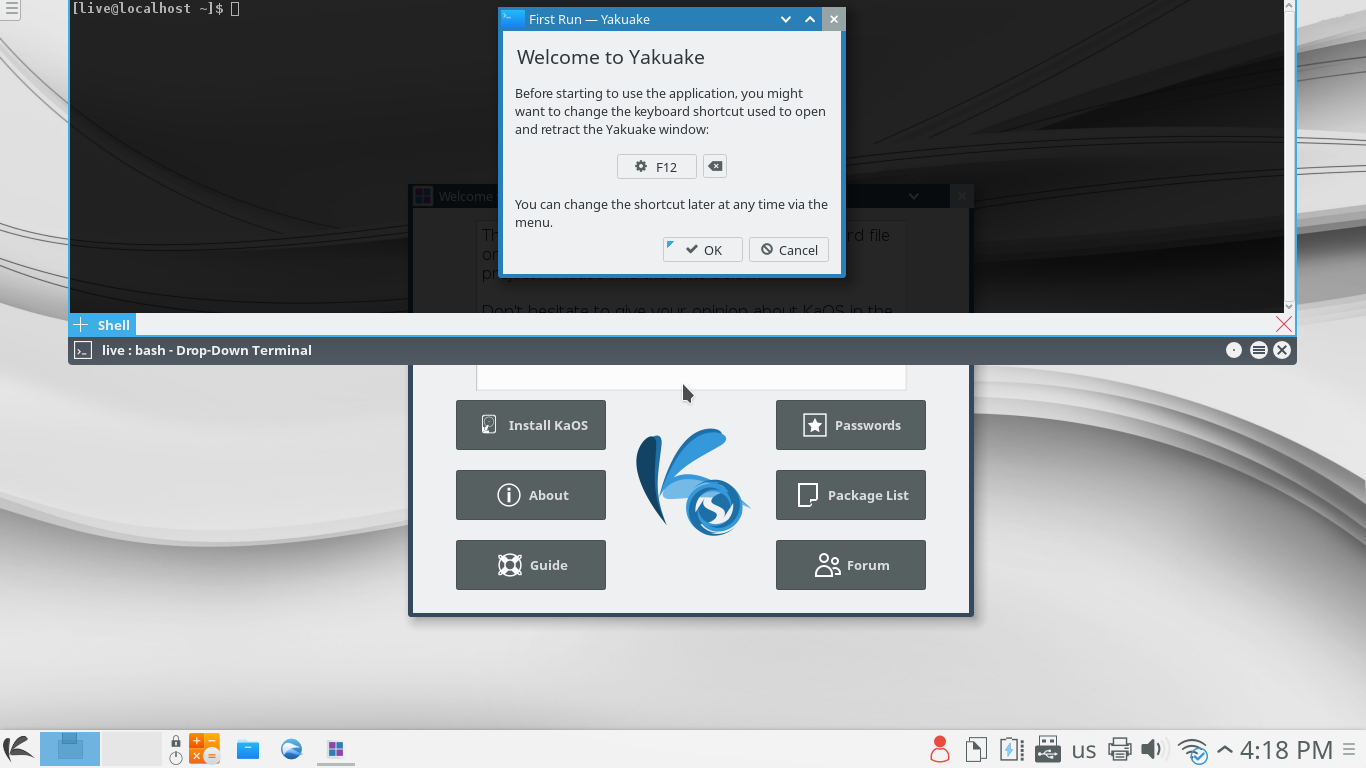Change the F12 shortcut key button
Screen dimensions: 1366x768
pos(656,167)
